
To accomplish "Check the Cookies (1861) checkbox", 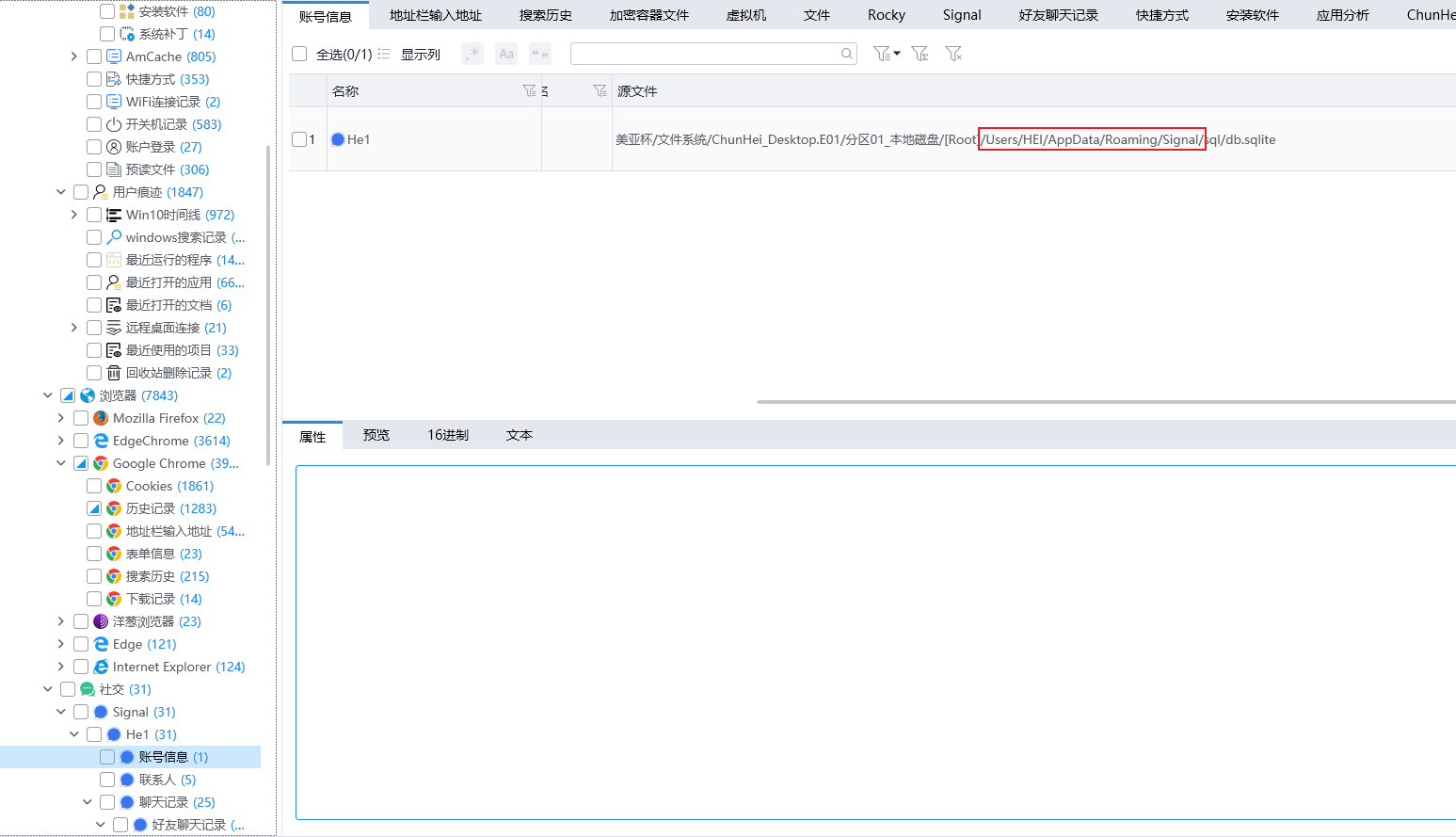I will click(94, 486).
